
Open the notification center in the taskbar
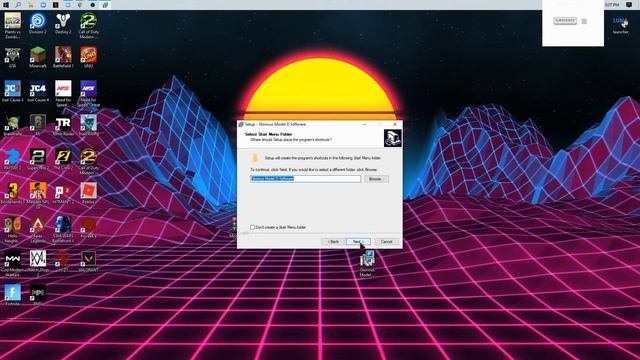(x=629, y=5)
